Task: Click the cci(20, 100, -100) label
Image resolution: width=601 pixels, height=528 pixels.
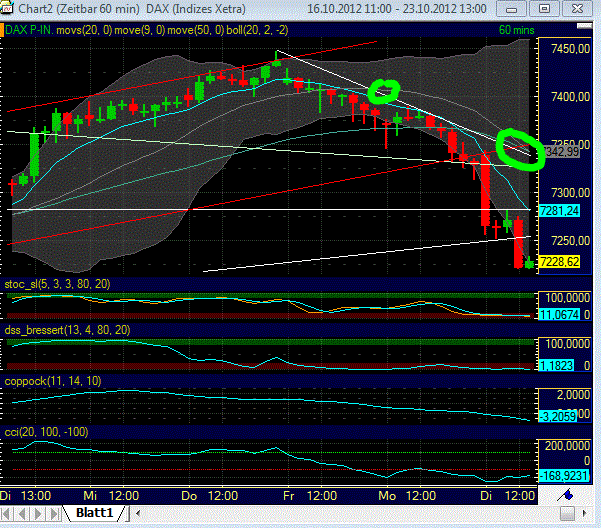Action: point(46,432)
